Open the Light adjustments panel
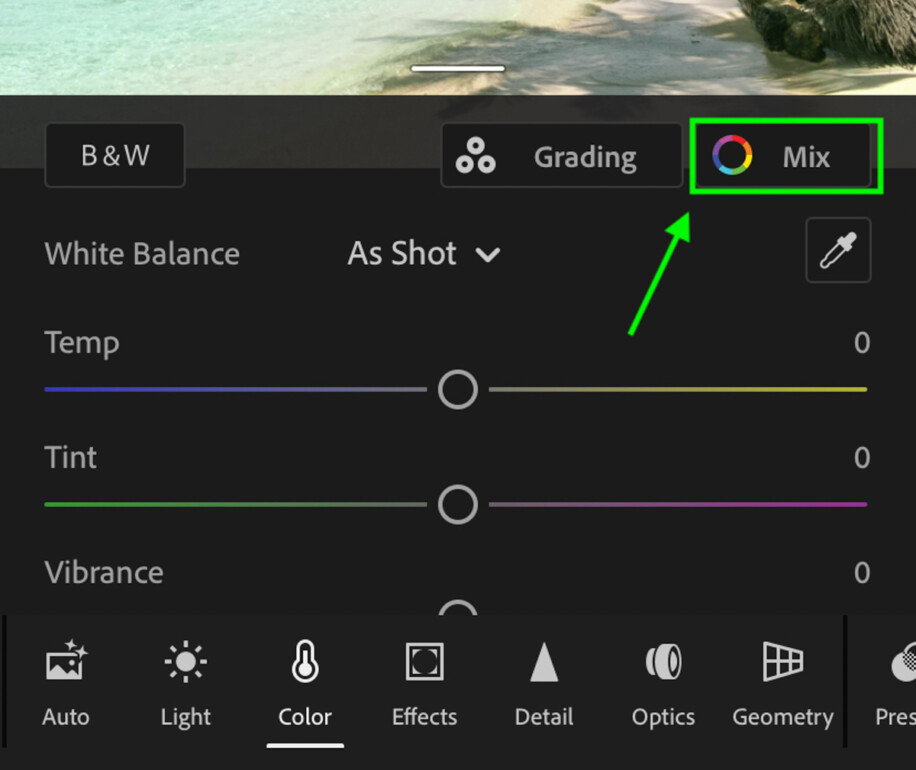 [x=185, y=680]
